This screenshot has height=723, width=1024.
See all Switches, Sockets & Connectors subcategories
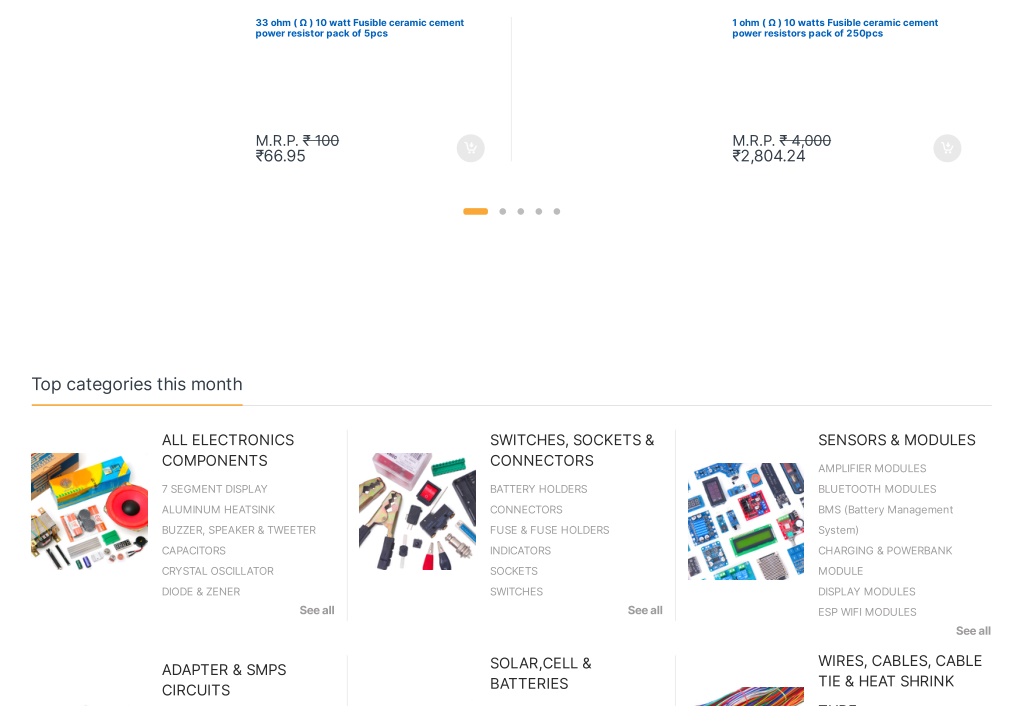(x=645, y=610)
